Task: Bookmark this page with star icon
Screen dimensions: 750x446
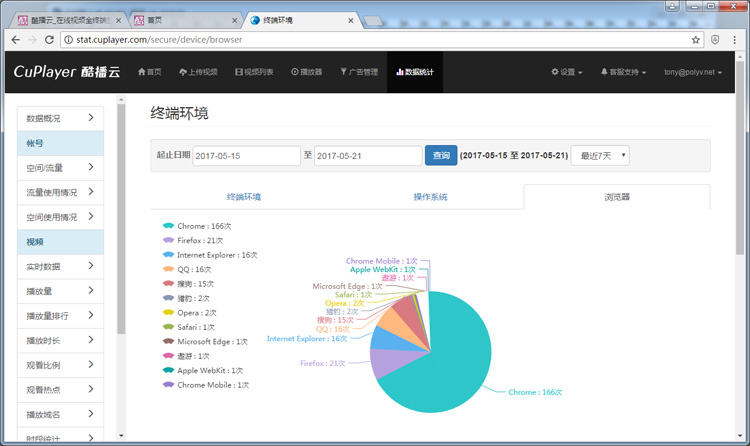Action: pyautogui.click(x=696, y=40)
